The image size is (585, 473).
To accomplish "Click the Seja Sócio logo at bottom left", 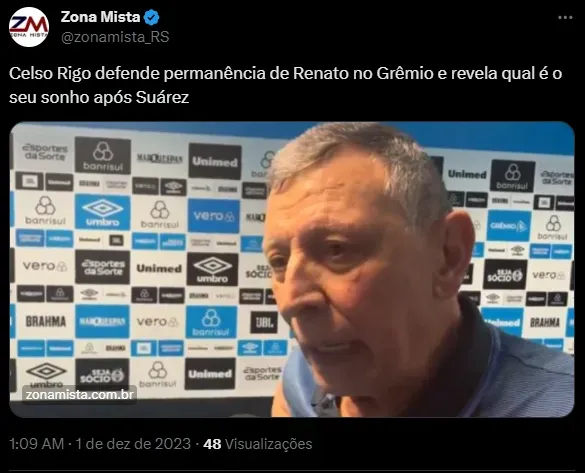I will 102,375.
